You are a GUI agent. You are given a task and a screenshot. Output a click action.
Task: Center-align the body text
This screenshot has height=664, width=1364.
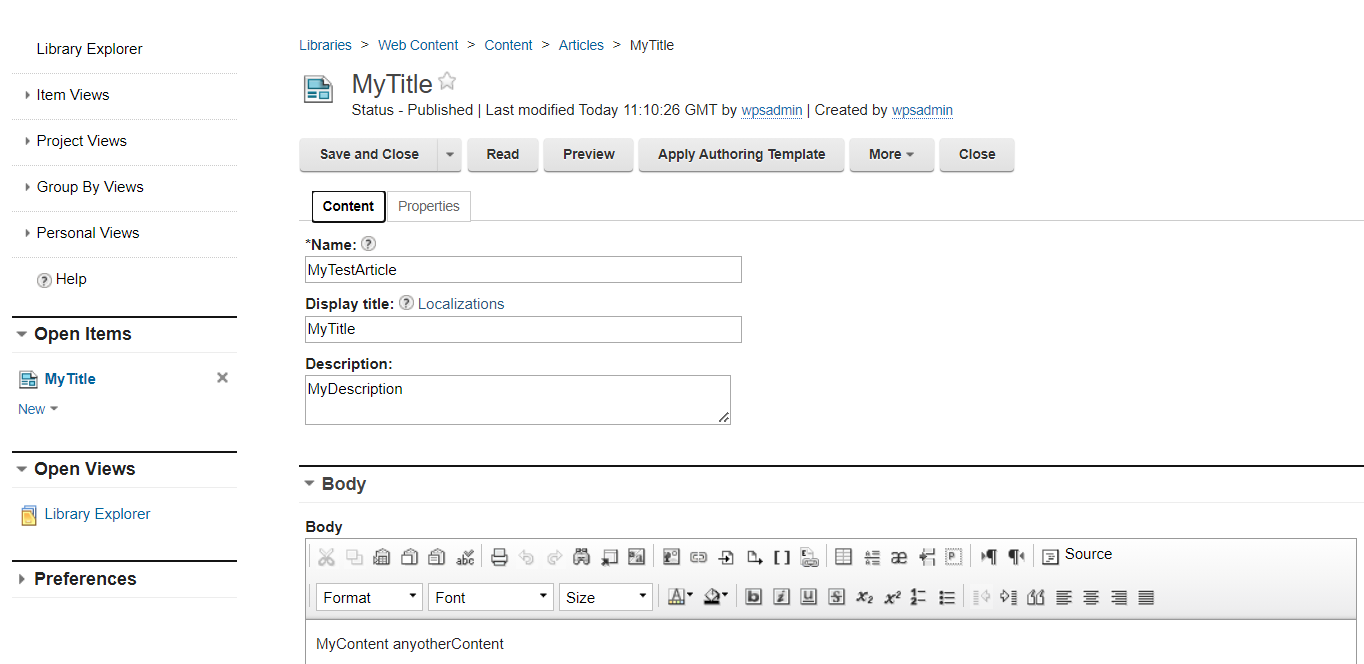[x=1091, y=597]
